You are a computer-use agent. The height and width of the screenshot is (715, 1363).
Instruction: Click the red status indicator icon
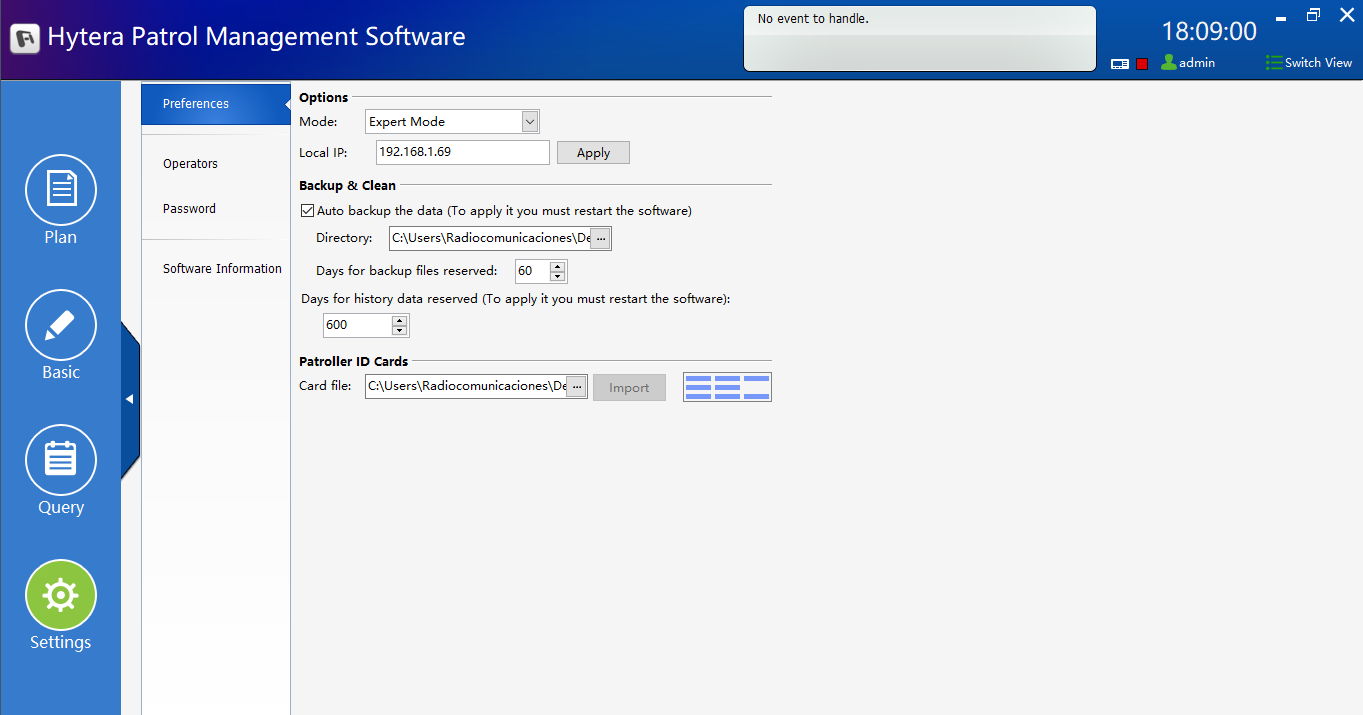pos(1142,64)
